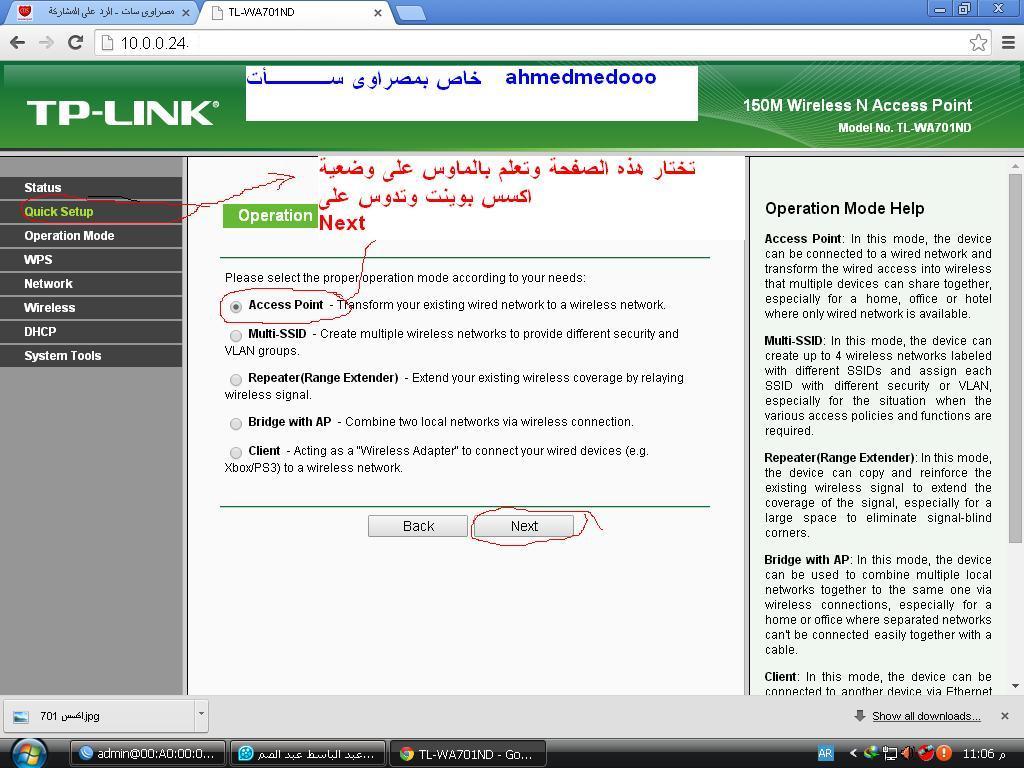Click the Next button
Viewport: 1024px width, 768px height.
tap(524, 526)
